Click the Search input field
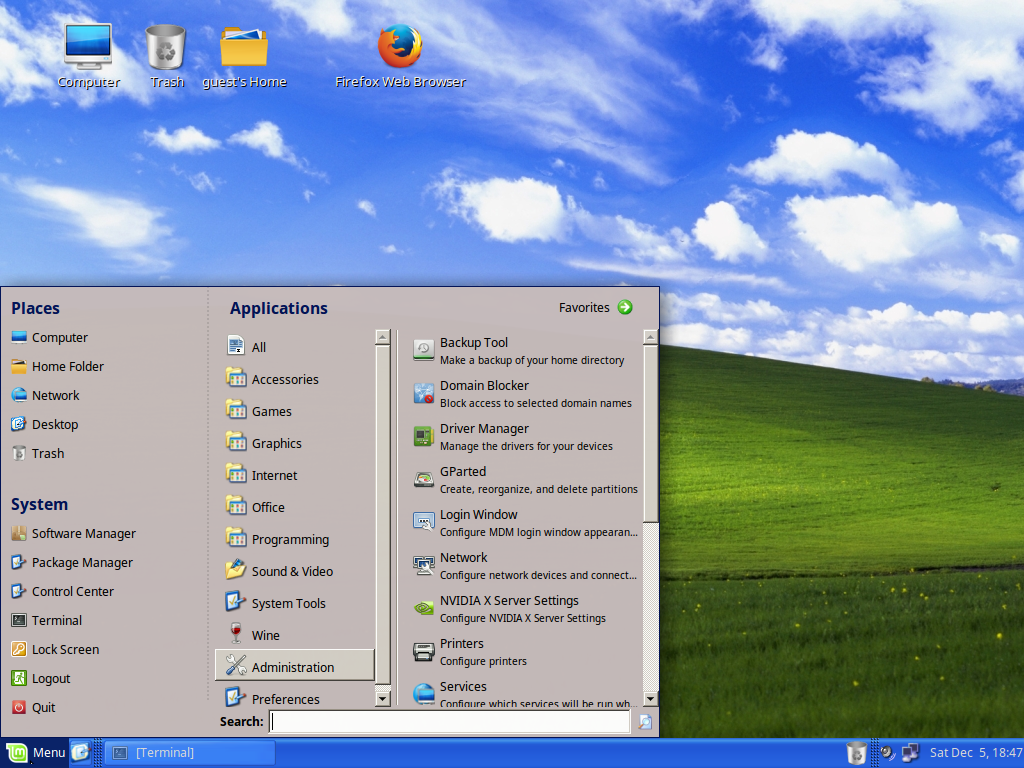The height and width of the screenshot is (768, 1024). click(450, 722)
